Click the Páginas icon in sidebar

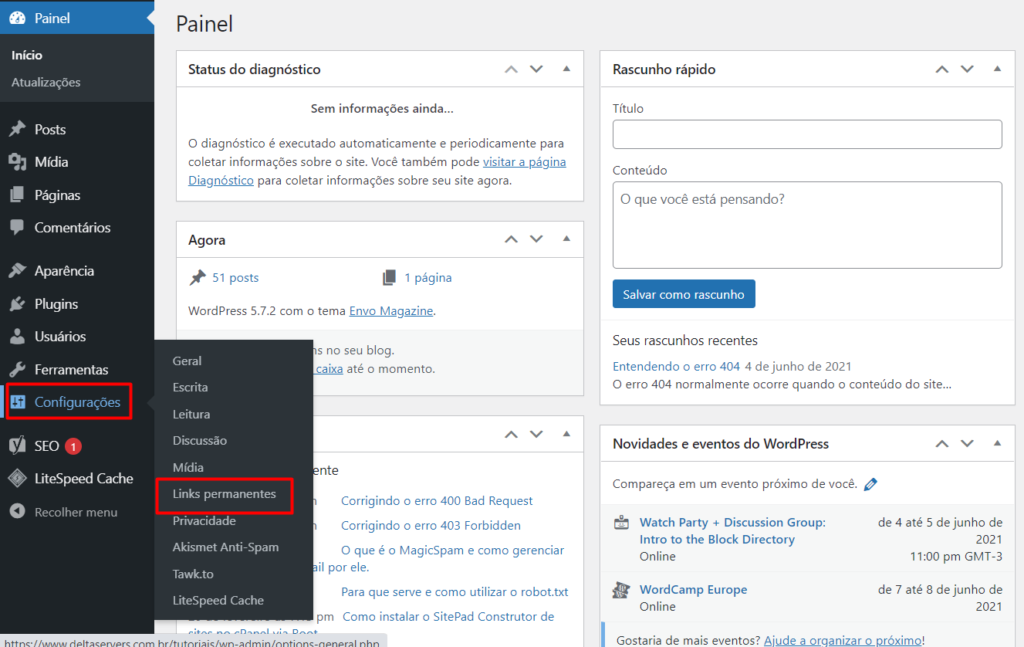pyautogui.click(x=17, y=195)
